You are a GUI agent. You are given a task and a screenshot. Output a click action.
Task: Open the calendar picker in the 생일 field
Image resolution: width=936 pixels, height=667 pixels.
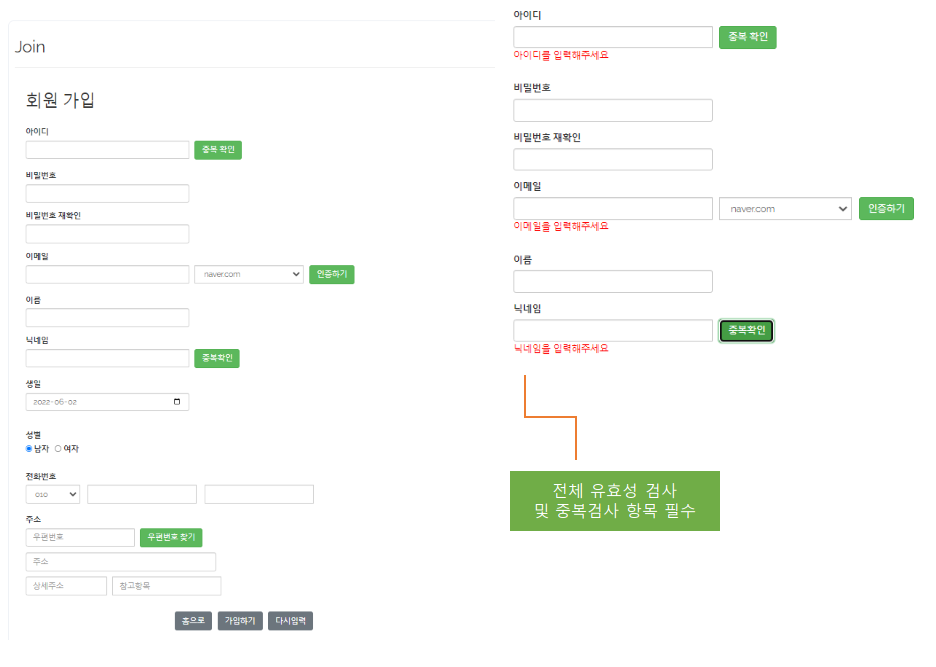point(178,401)
